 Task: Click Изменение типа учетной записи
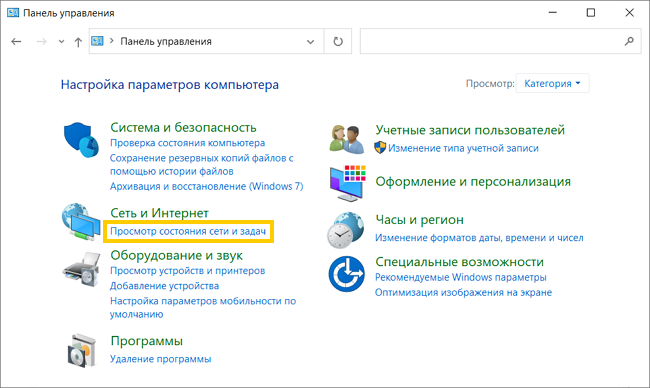pyautogui.click(x=463, y=148)
